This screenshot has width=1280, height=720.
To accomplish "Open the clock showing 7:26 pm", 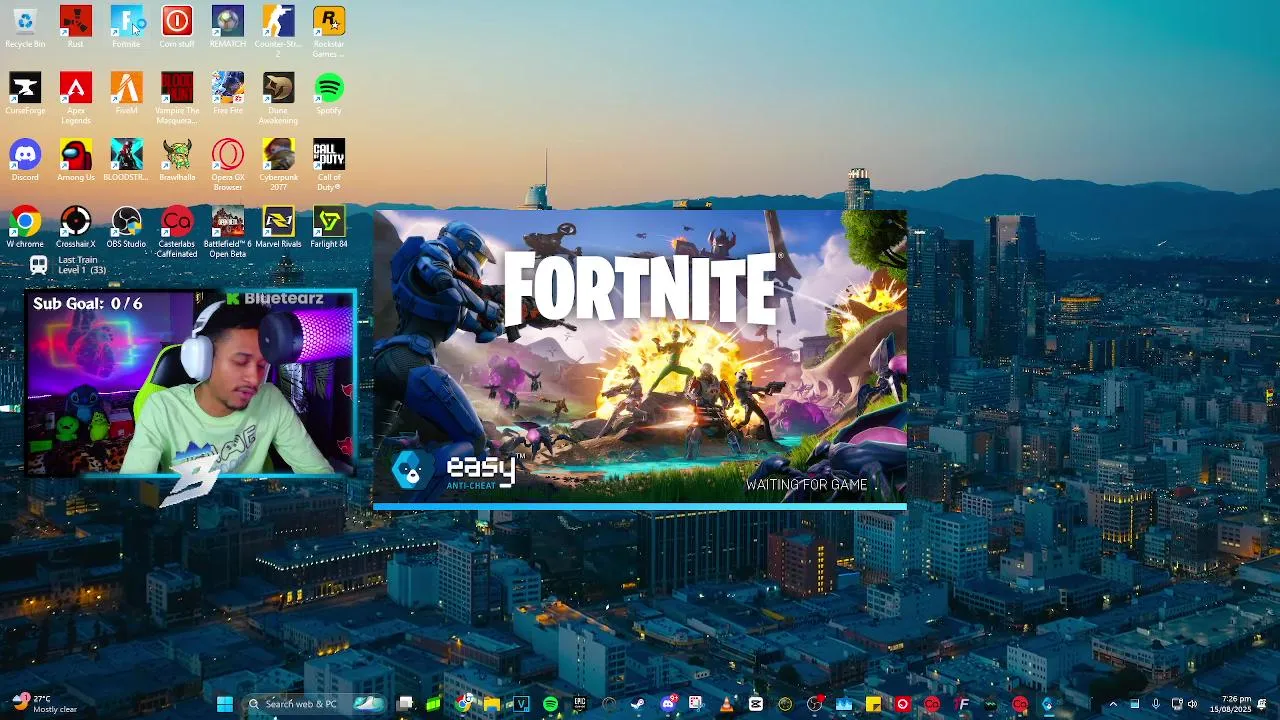I will (x=1230, y=704).
